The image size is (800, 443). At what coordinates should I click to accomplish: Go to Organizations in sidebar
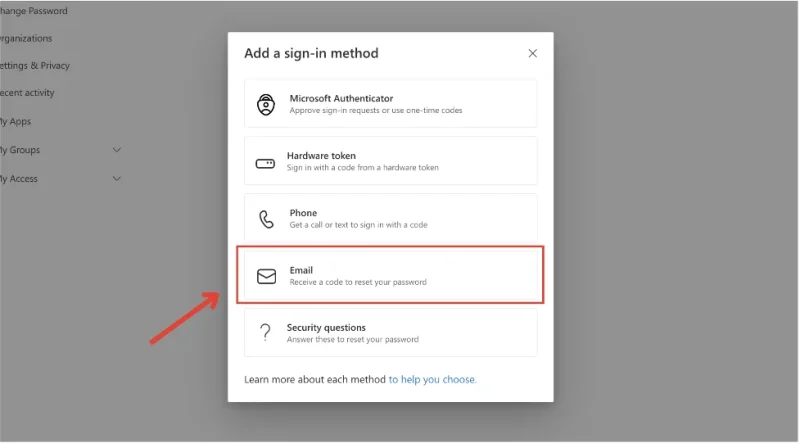tap(26, 38)
